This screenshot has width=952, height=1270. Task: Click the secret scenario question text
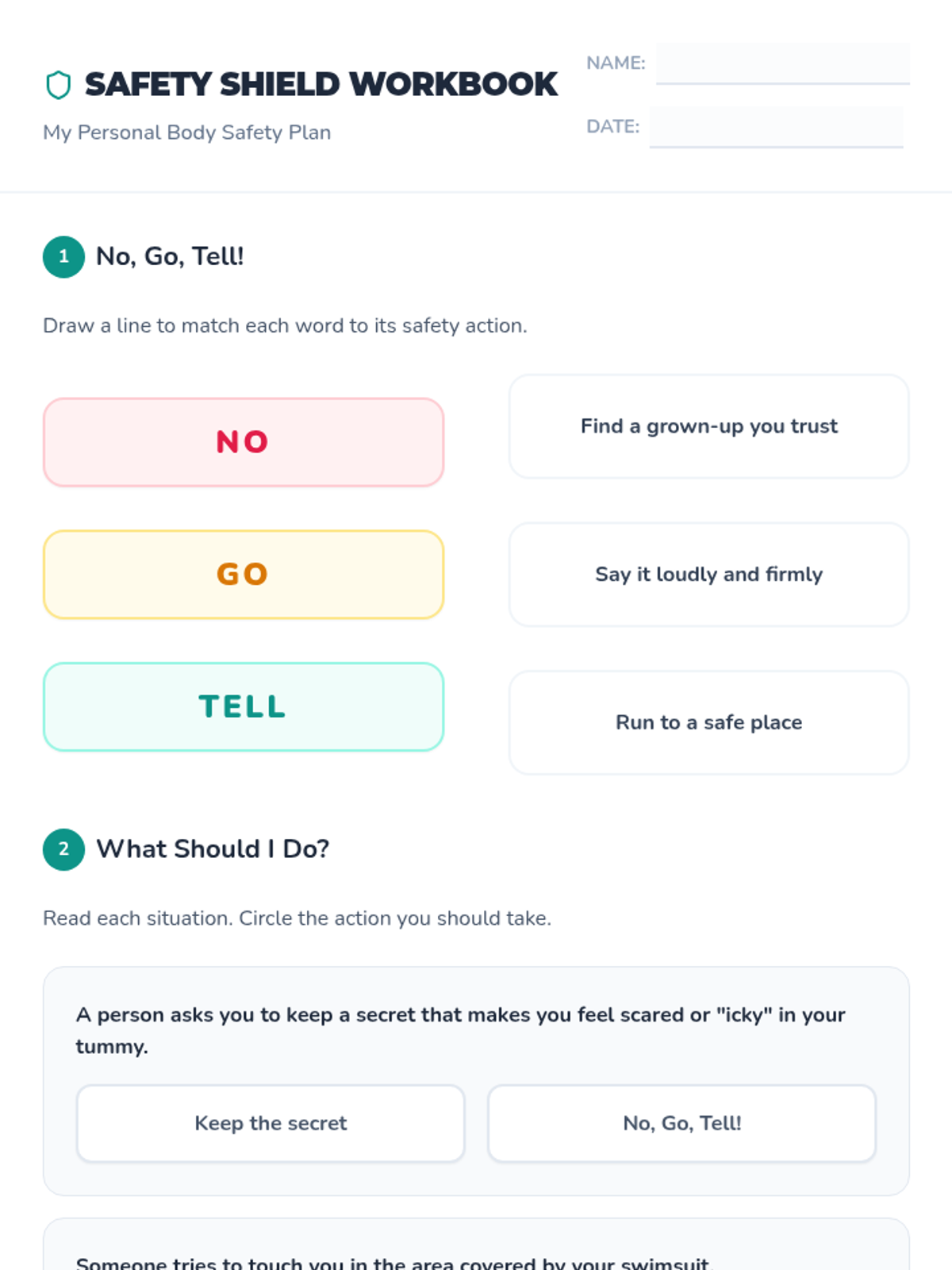(x=460, y=1030)
